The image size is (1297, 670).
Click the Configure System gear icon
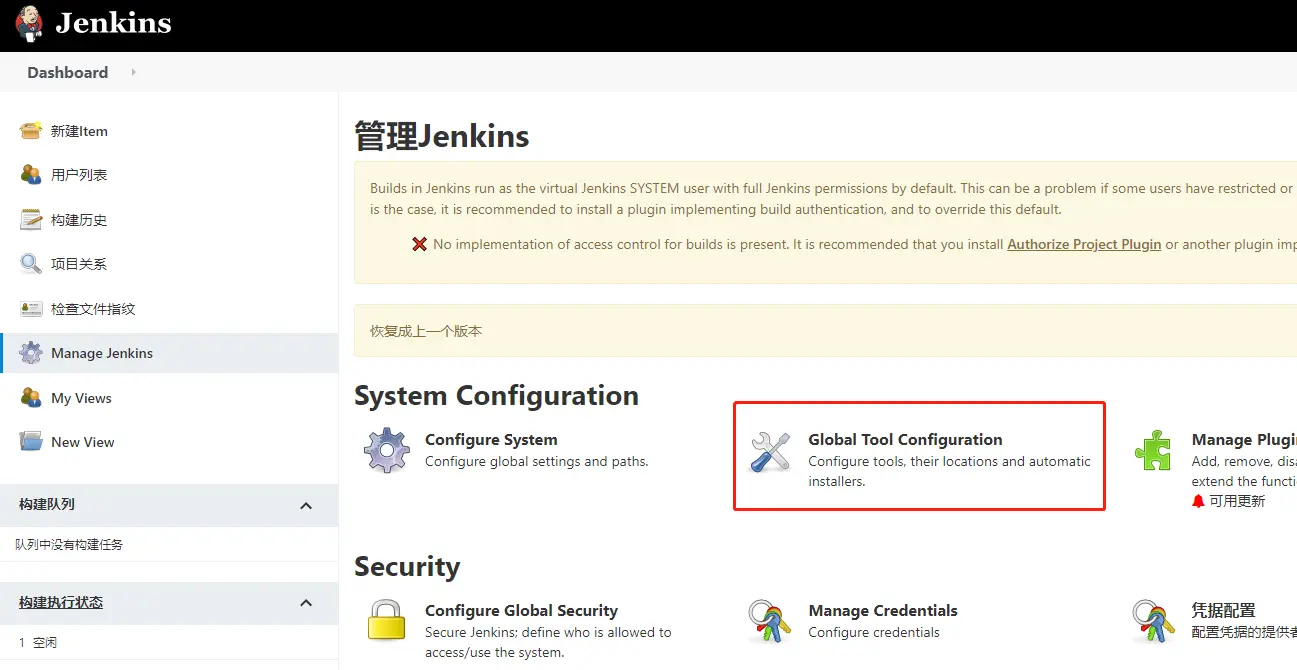(386, 451)
